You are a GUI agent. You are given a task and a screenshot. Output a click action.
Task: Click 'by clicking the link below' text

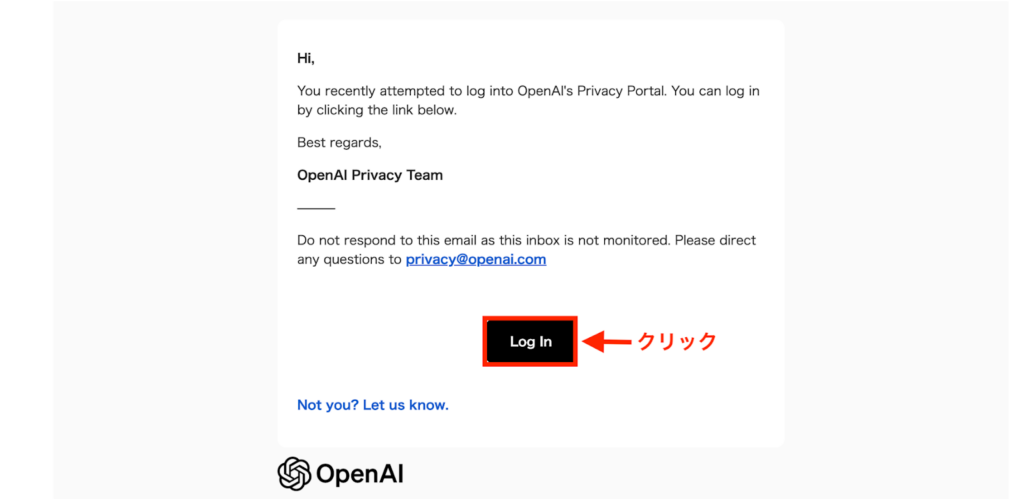point(377,110)
